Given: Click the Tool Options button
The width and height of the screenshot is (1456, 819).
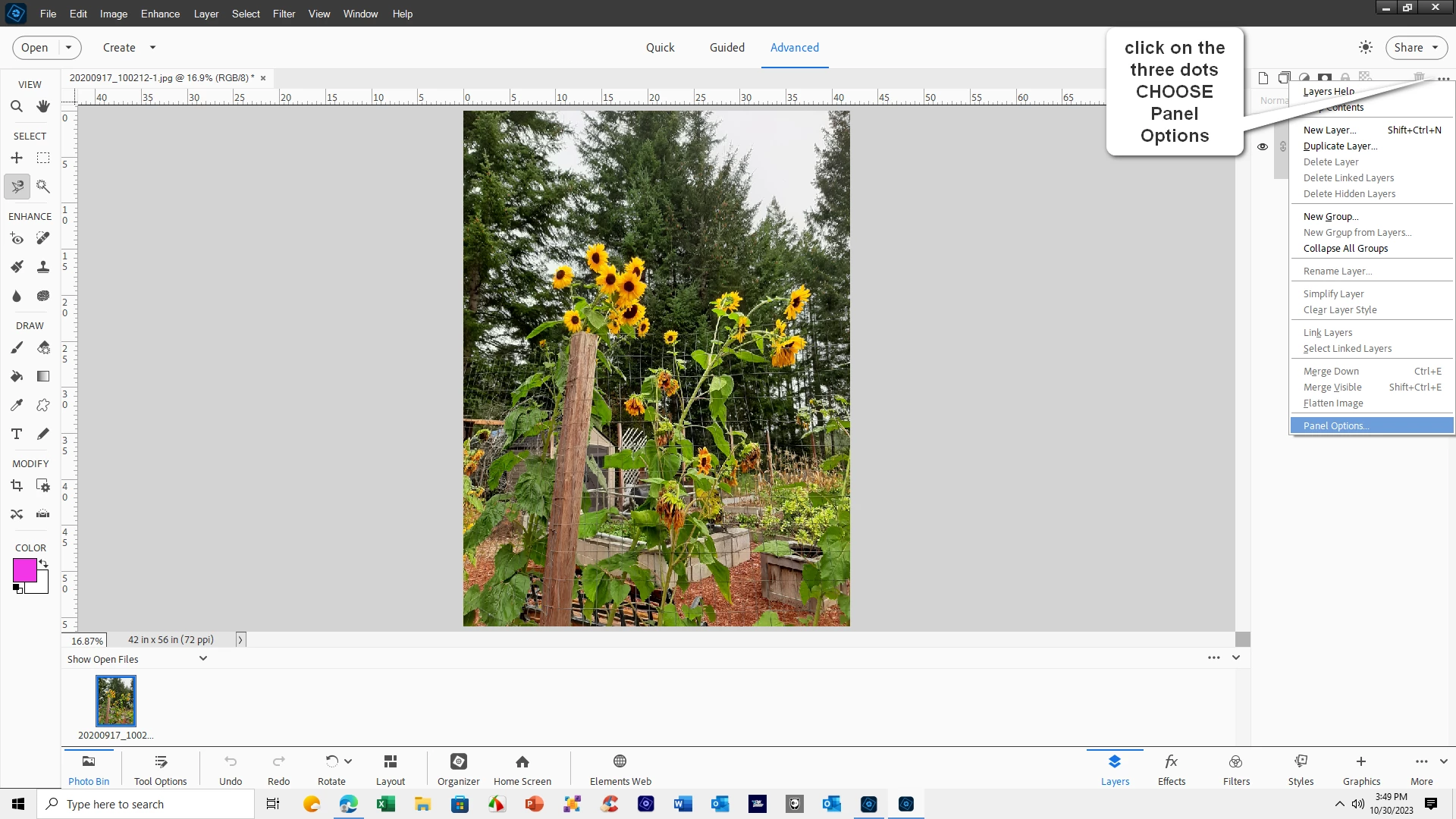Looking at the screenshot, I should (160, 768).
